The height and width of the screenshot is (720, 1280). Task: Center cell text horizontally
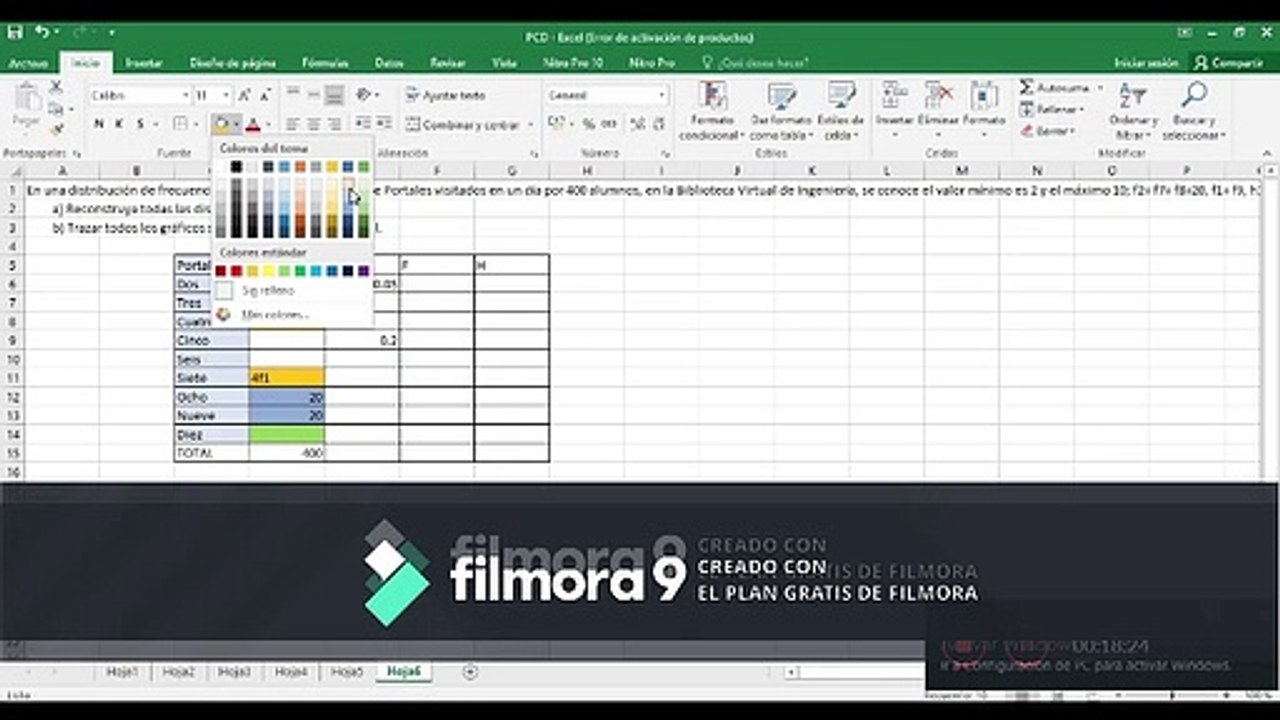313,125
